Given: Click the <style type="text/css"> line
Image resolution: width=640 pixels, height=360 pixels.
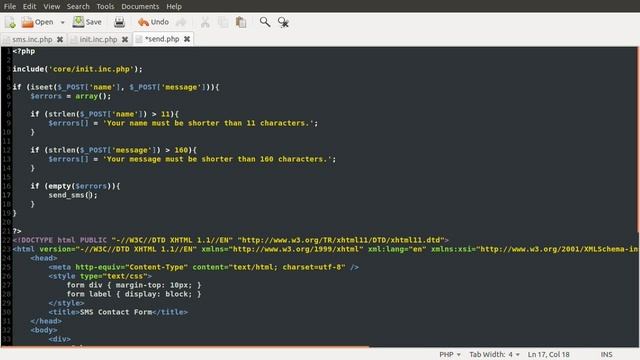Looking at the screenshot, I should (x=100, y=276).
